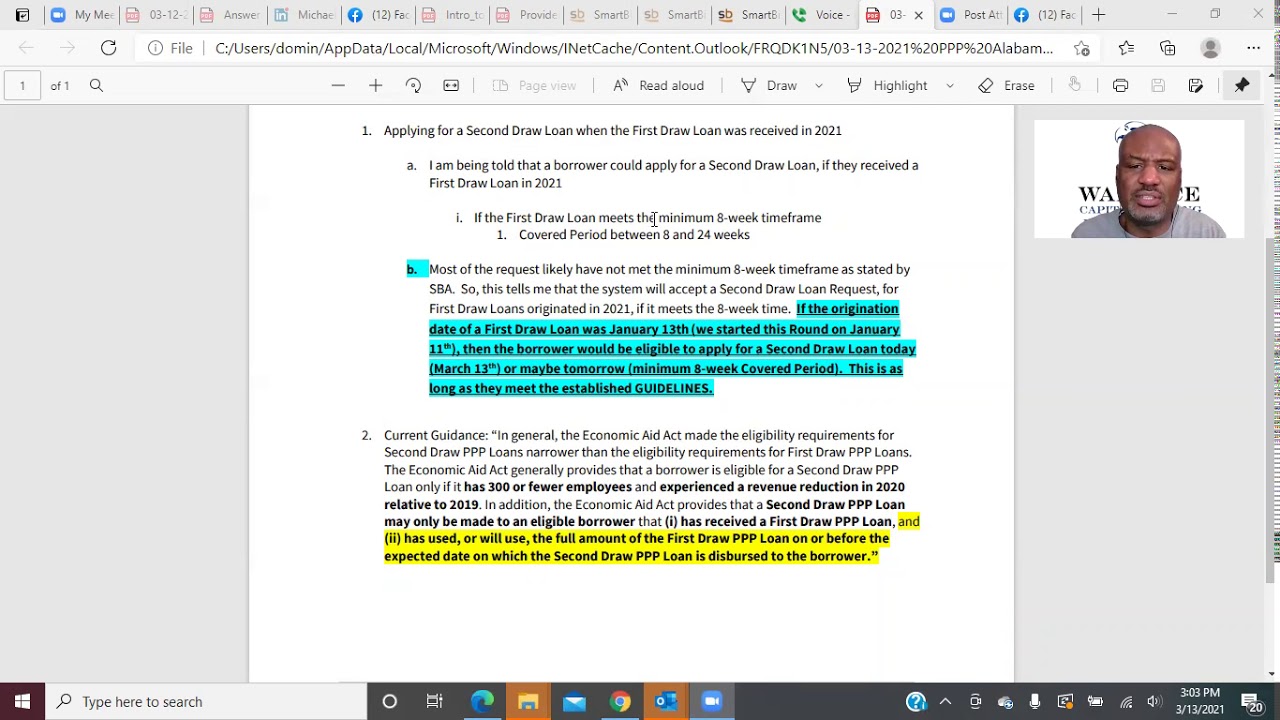Start Read aloud

point(658,86)
